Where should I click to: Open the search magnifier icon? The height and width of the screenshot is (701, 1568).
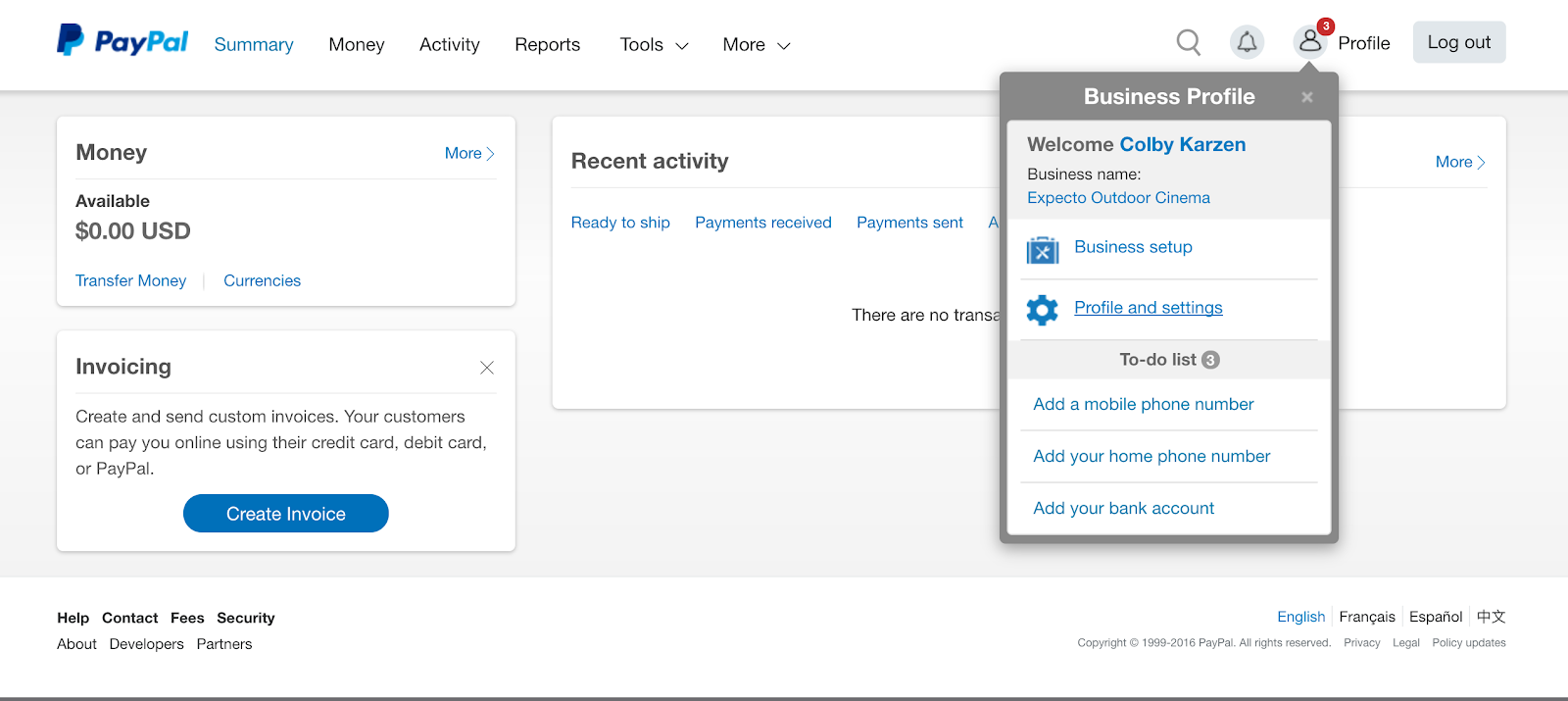click(x=1189, y=42)
